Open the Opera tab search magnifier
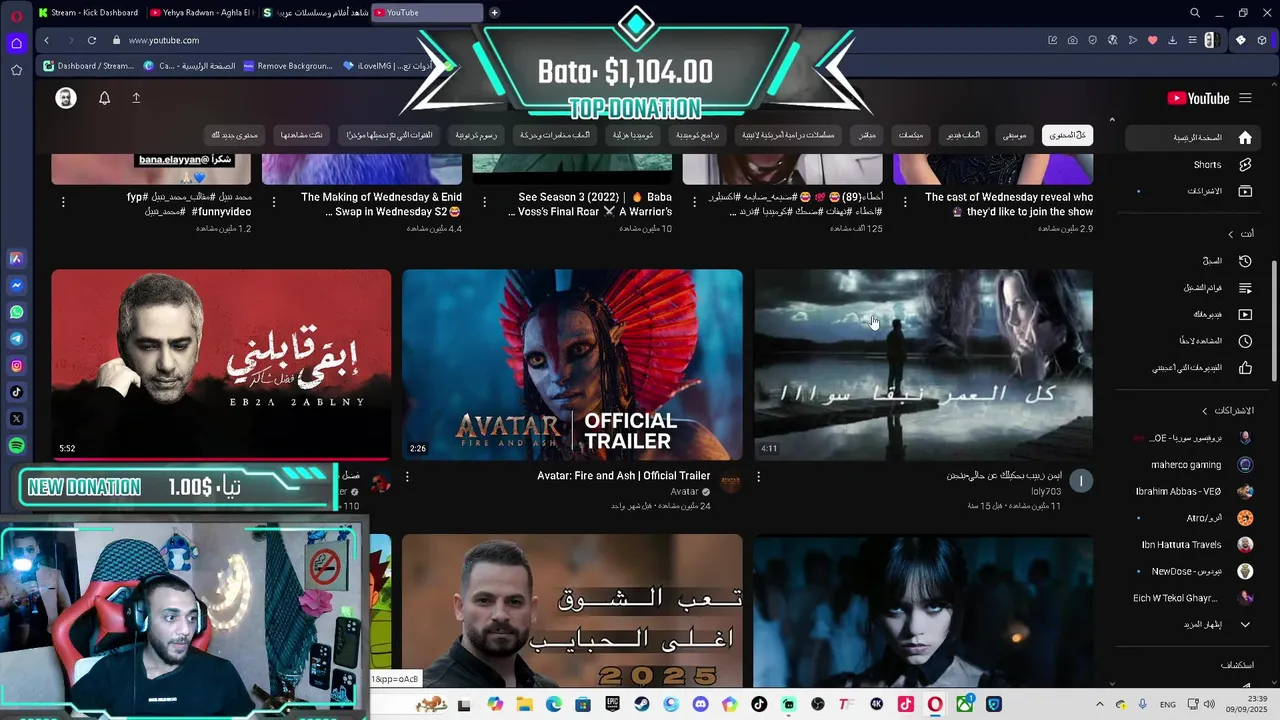Viewport: 1280px width, 720px height. tap(1195, 13)
